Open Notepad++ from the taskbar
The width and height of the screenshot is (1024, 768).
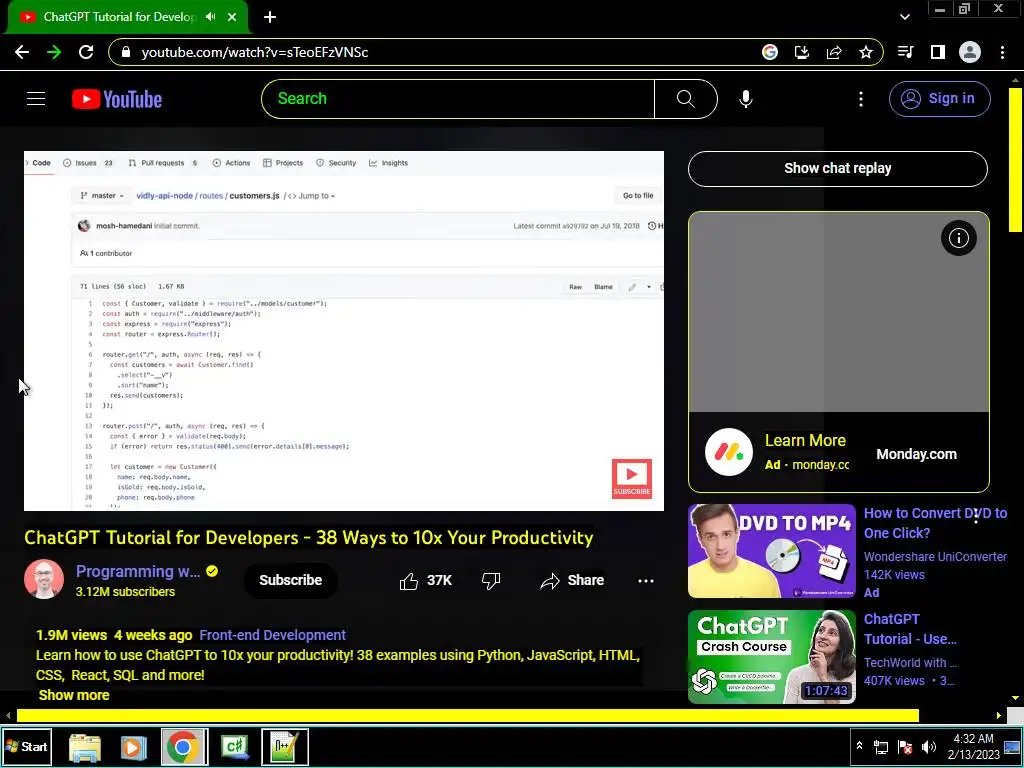point(285,747)
